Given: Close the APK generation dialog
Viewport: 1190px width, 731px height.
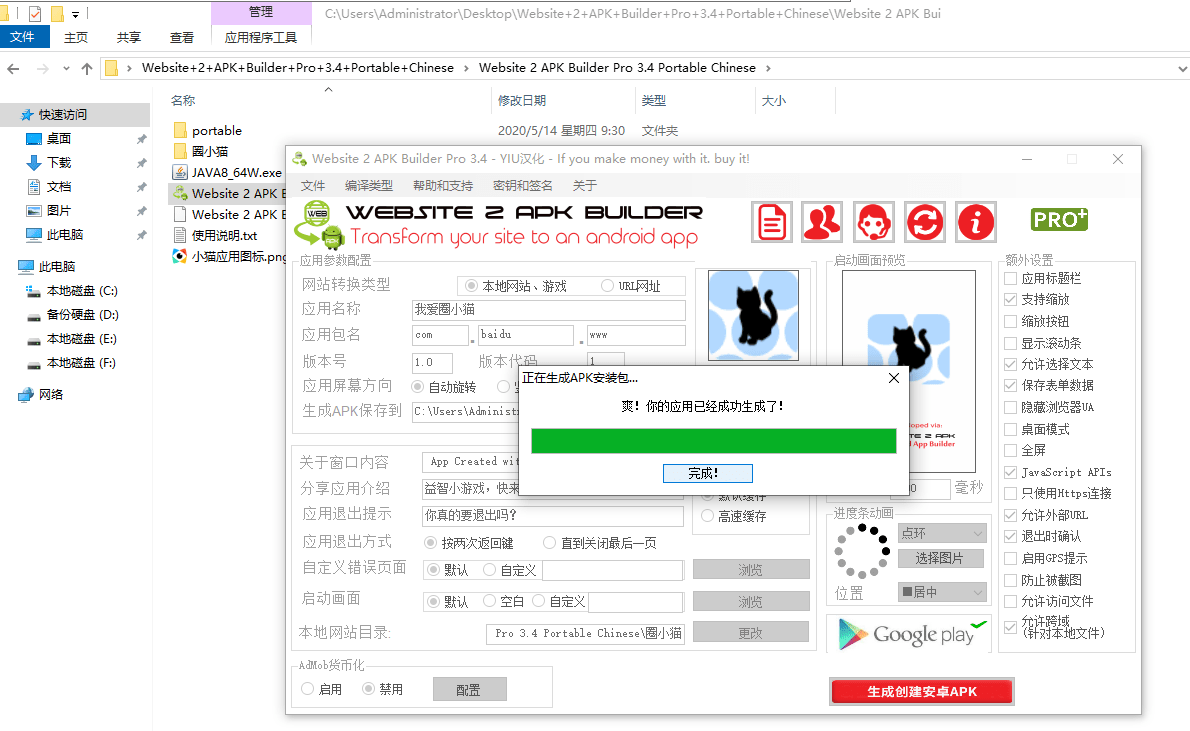Looking at the screenshot, I should click(x=894, y=377).
